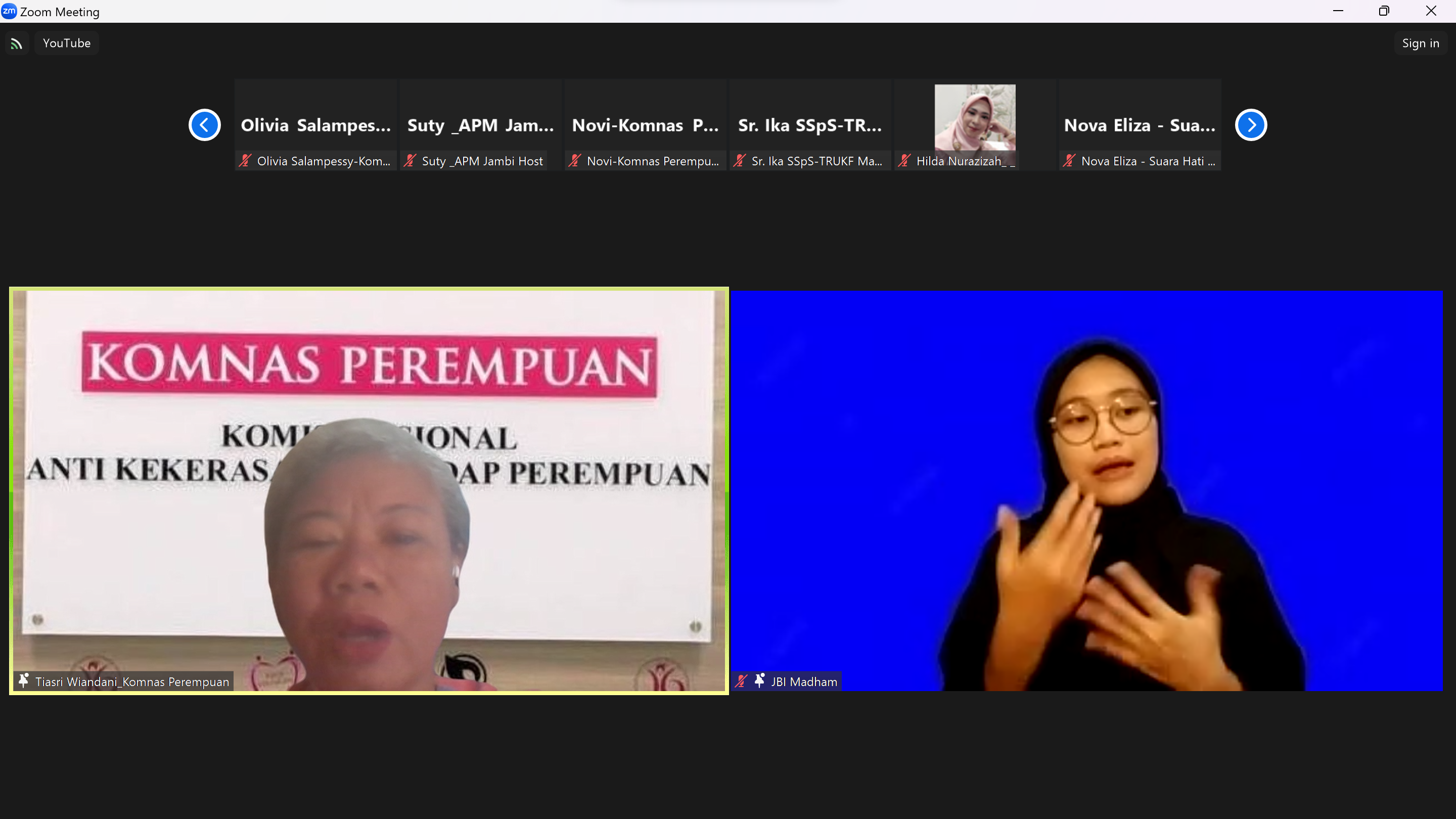Image resolution: width=1456 pixels, height=819 pixels.
Task: Go to next participants with right arrow
Action: coord(1251,125)
